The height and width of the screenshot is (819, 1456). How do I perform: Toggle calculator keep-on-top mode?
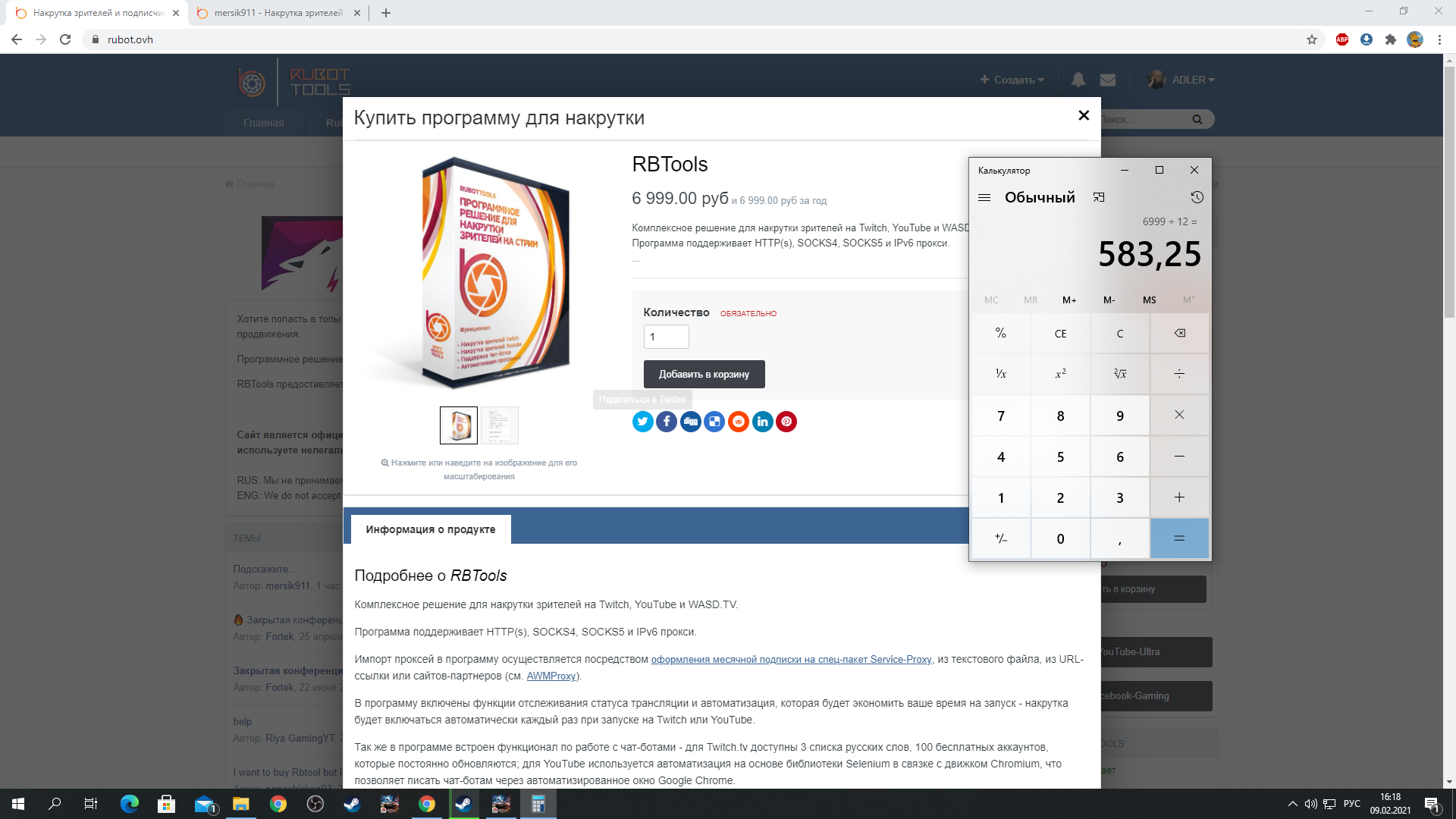click(1099, 197)
